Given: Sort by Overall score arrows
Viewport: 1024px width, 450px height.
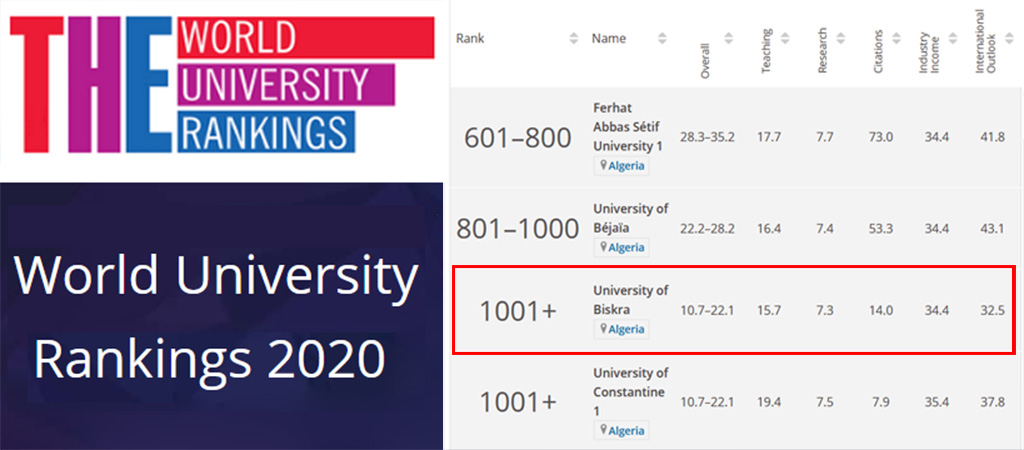Looking at the screenshot, I should click(728, 38).
